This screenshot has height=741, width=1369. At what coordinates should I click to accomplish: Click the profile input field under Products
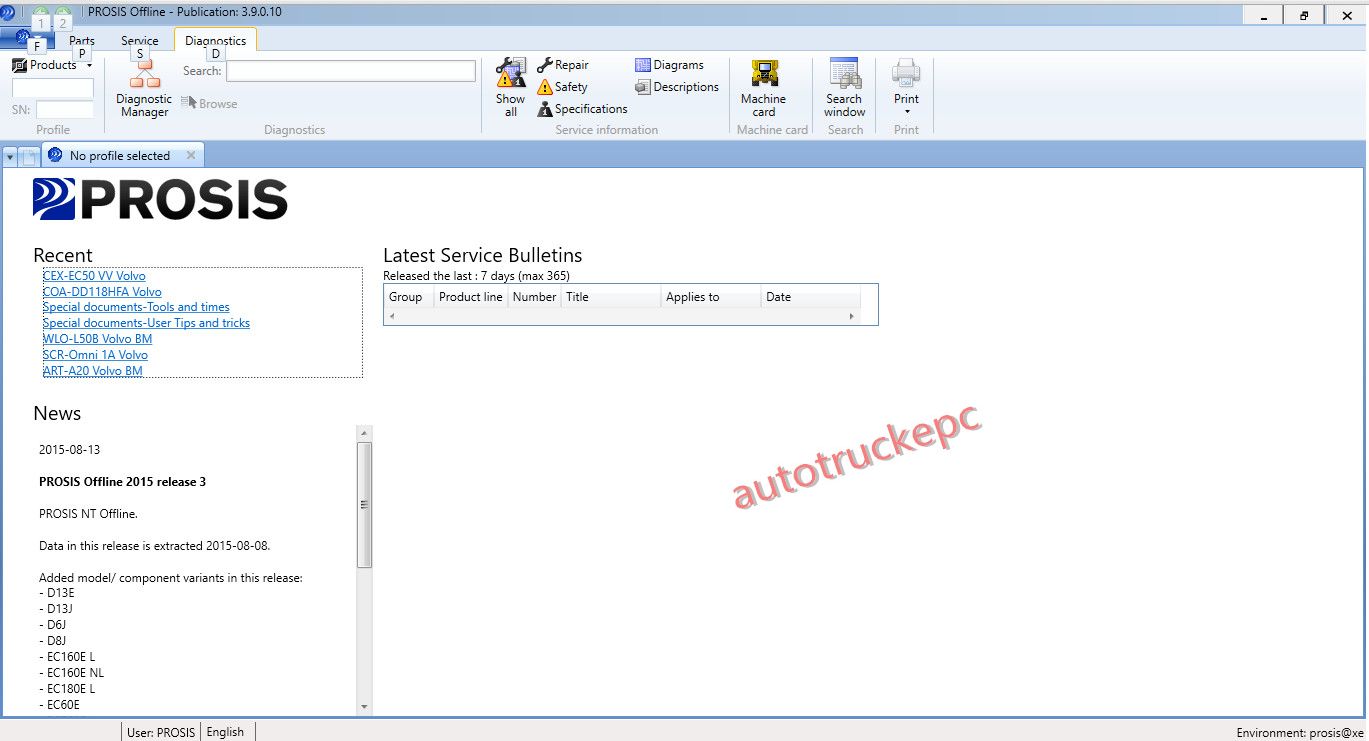click(x=53, y=88)
